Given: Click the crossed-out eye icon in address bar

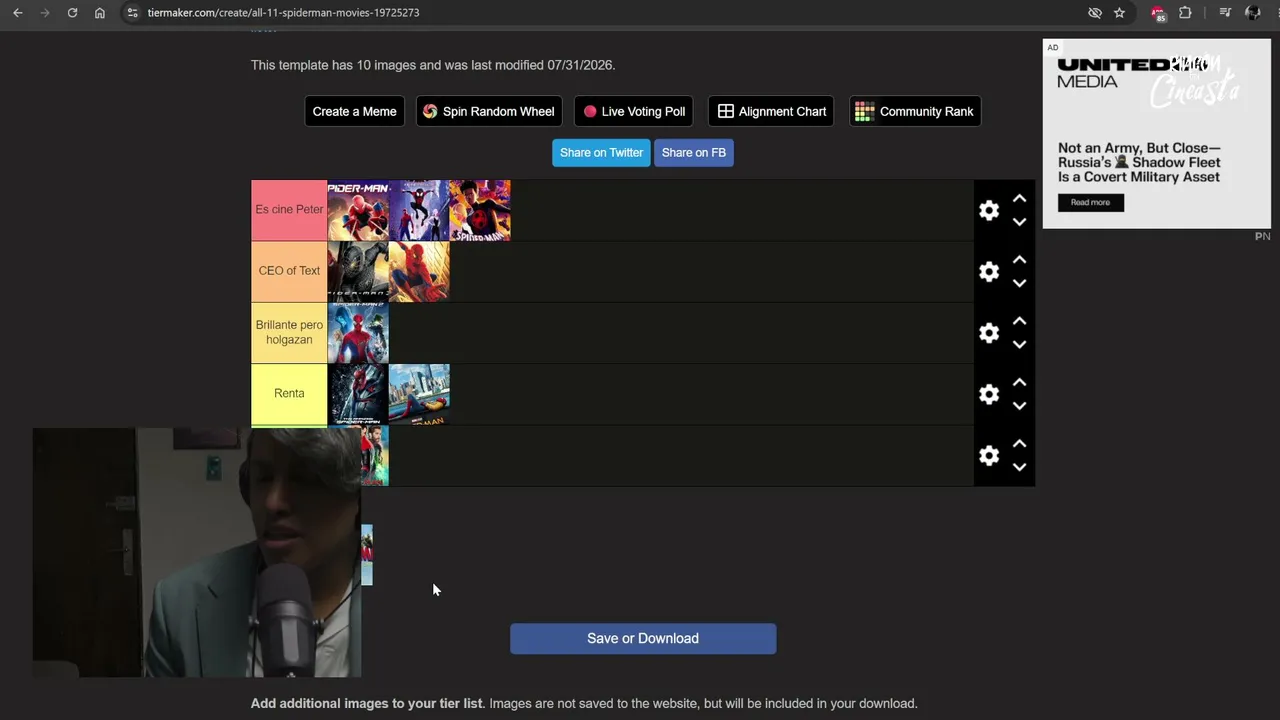Looking at the screenshot, I should 1095,13.
